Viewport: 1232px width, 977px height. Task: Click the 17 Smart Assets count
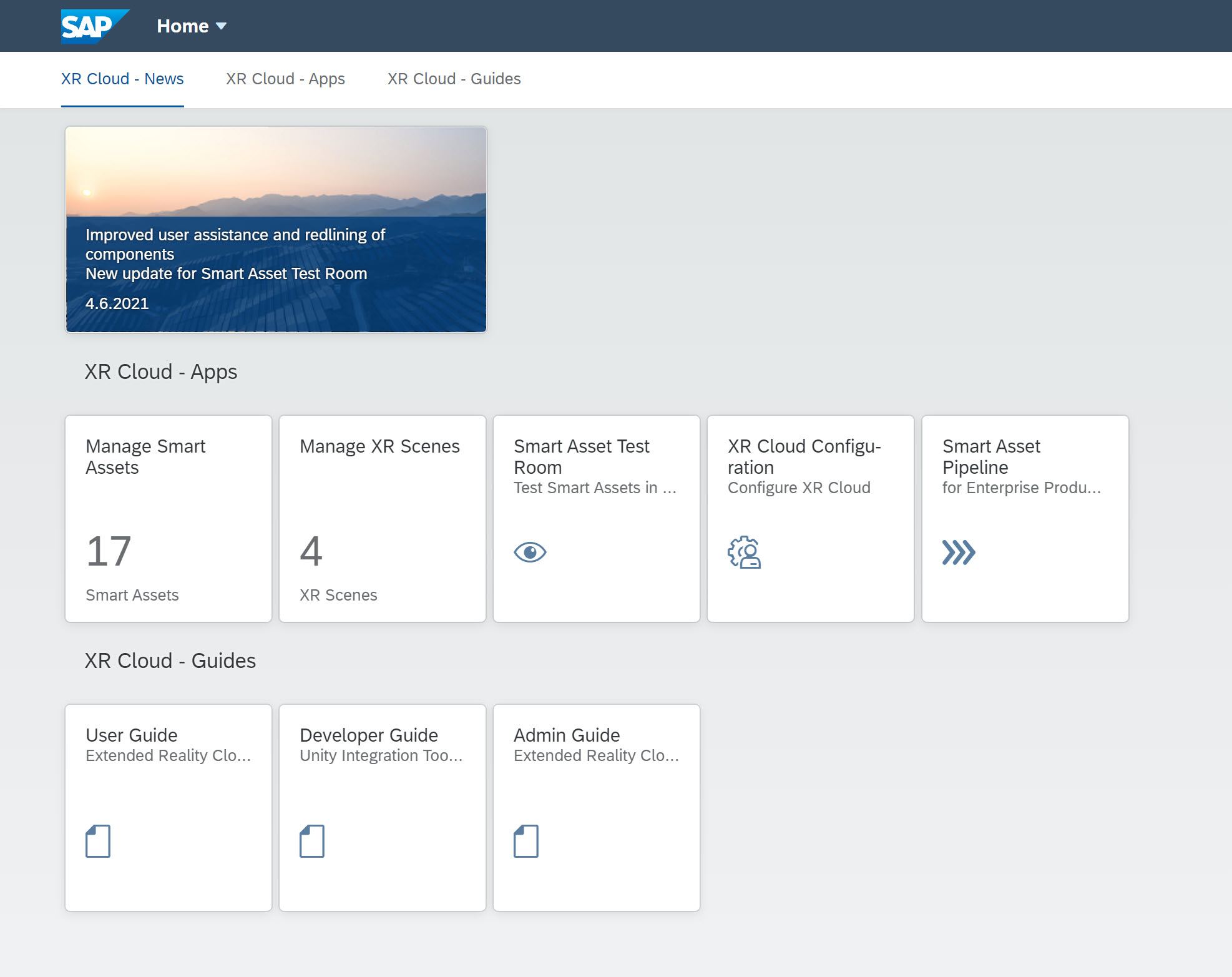(109, 551)
